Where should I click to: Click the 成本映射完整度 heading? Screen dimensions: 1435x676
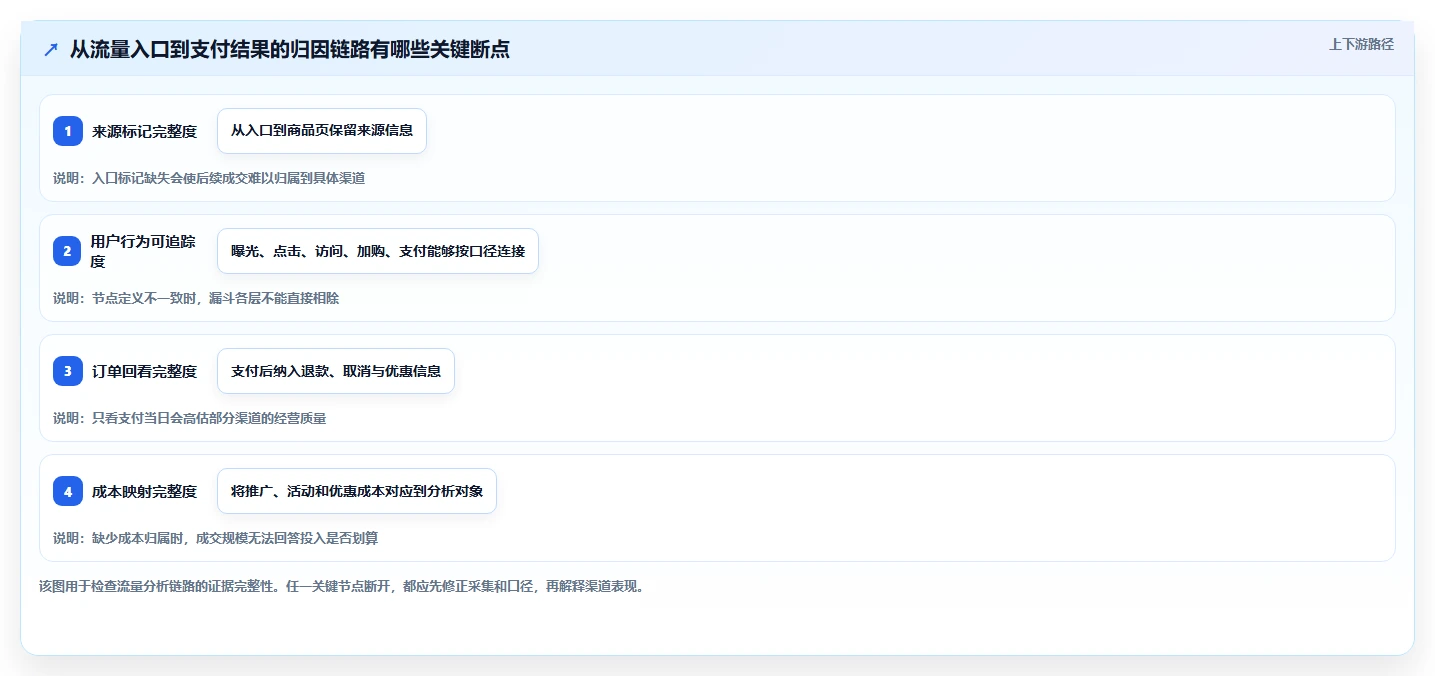click(x=144, y=491)
